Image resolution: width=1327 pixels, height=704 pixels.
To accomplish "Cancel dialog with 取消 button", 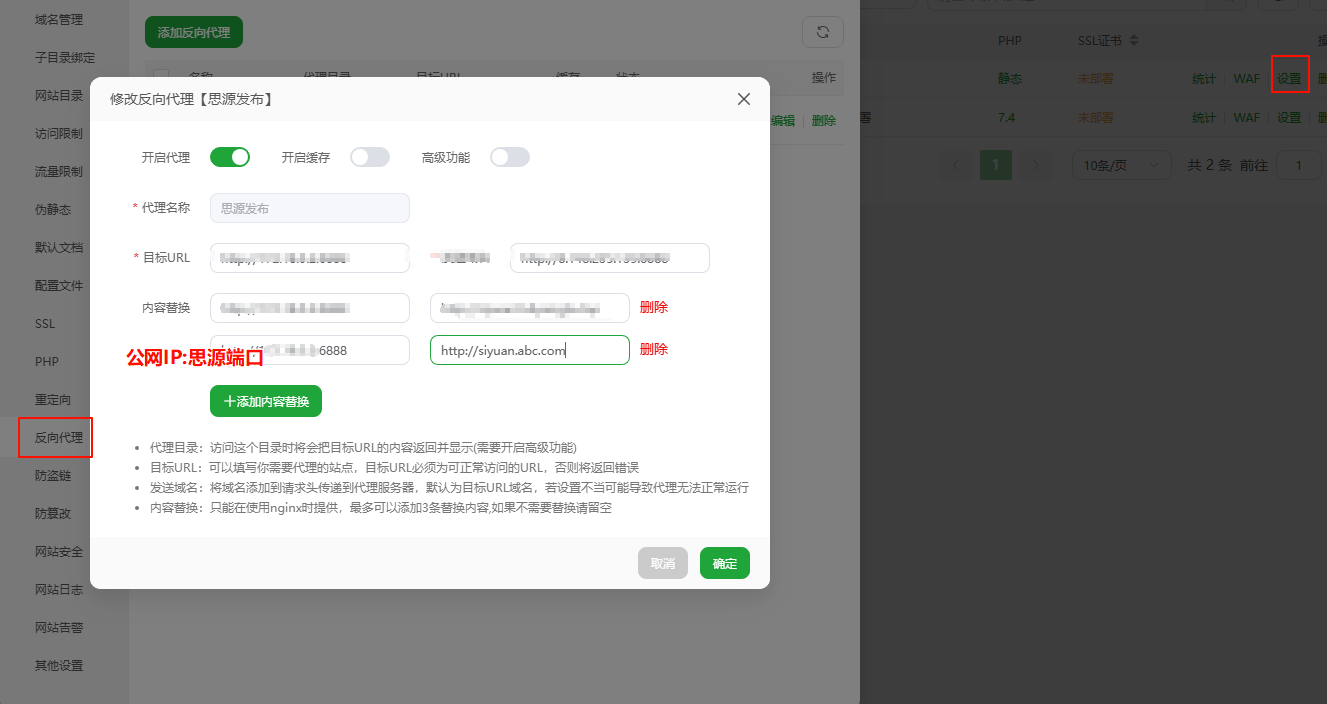I will pos(663,563).
